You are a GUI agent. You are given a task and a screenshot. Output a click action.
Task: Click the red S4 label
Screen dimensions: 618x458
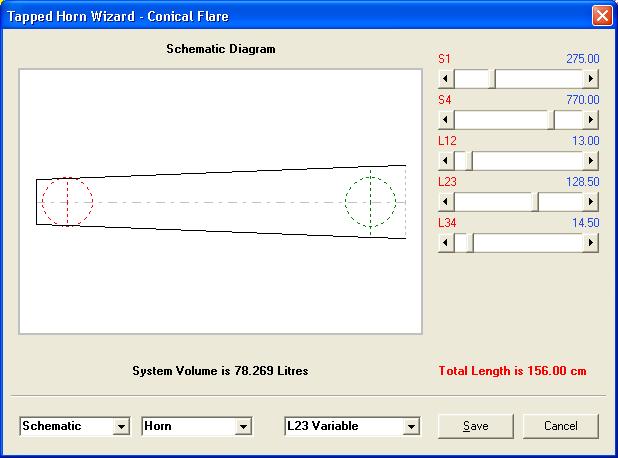(x=445, y=100)
